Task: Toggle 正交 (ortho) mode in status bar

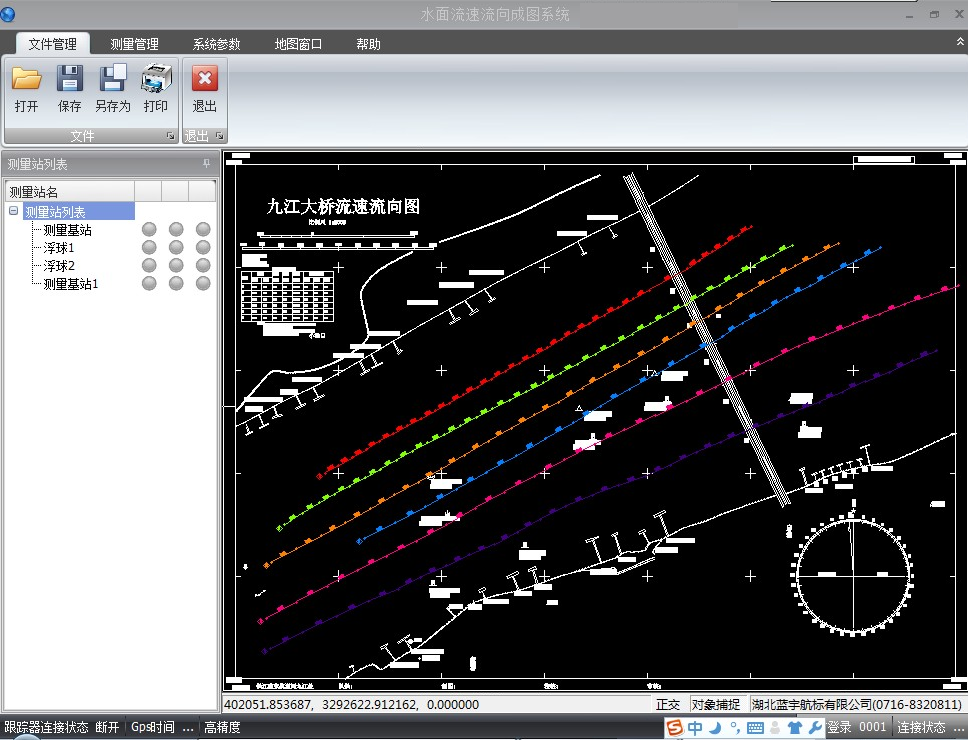Action: (x=669, y=705)
